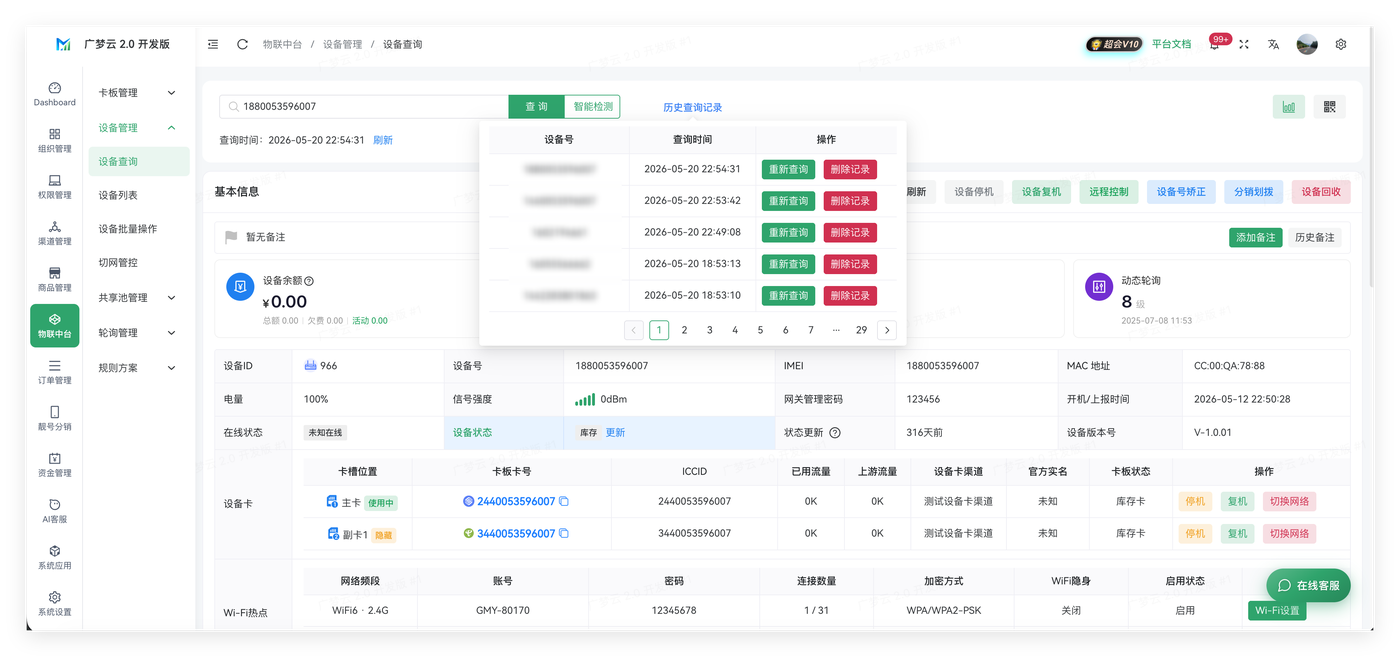Click 删除记录 for the 22:49:08 record
1400x657 pixels.
850,232
